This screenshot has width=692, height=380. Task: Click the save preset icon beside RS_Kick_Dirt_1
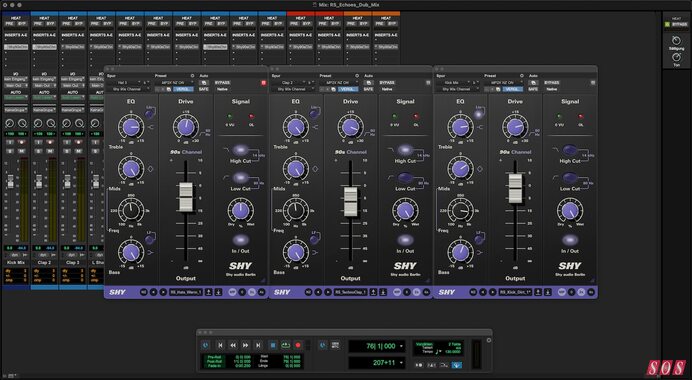click(538, 292)
